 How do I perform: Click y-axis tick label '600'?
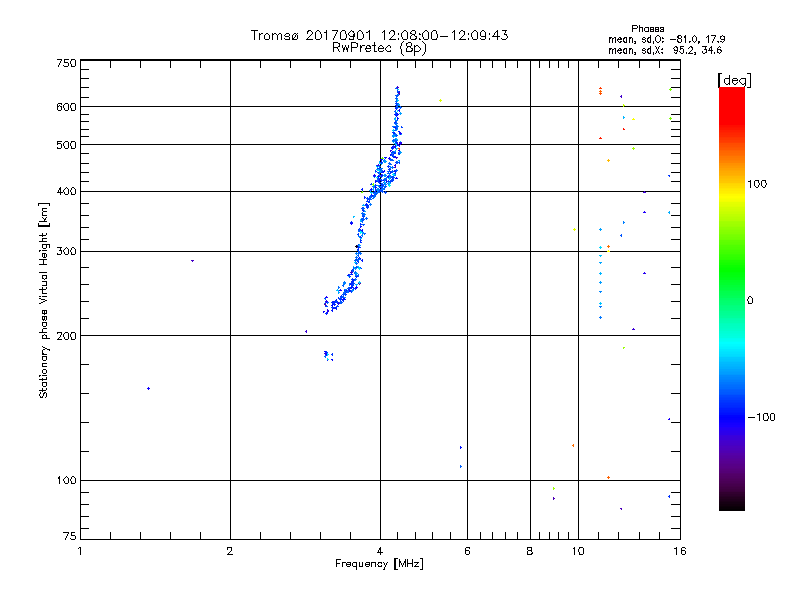point(66,107)
